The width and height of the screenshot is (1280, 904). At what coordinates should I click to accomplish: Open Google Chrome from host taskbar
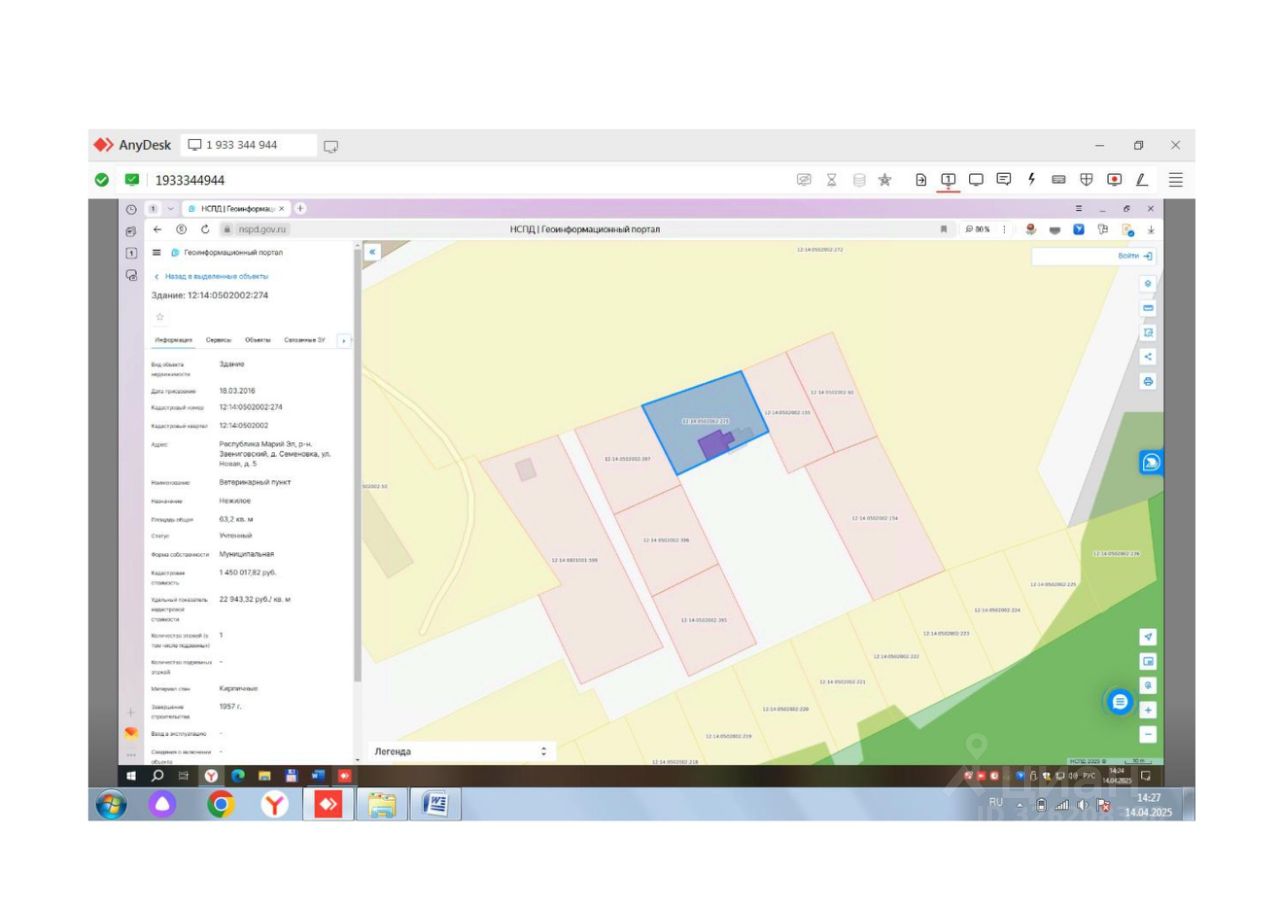coord(221,804)
